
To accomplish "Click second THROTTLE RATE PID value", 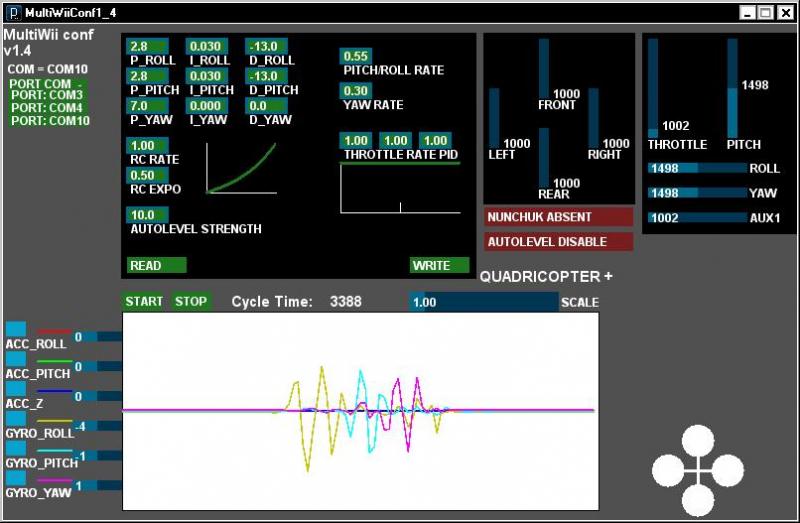I will tap(395, 140).
